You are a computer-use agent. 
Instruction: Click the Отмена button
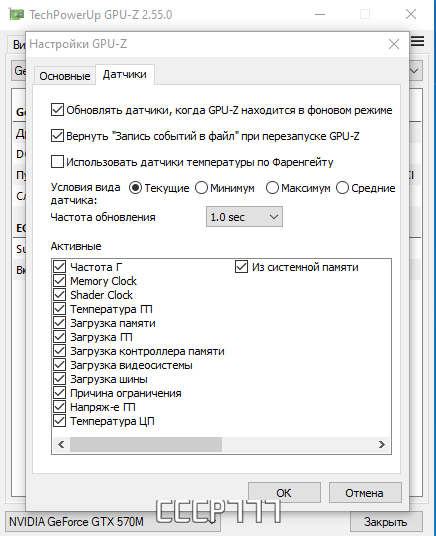pyautogui.click(x=365, y=493)
